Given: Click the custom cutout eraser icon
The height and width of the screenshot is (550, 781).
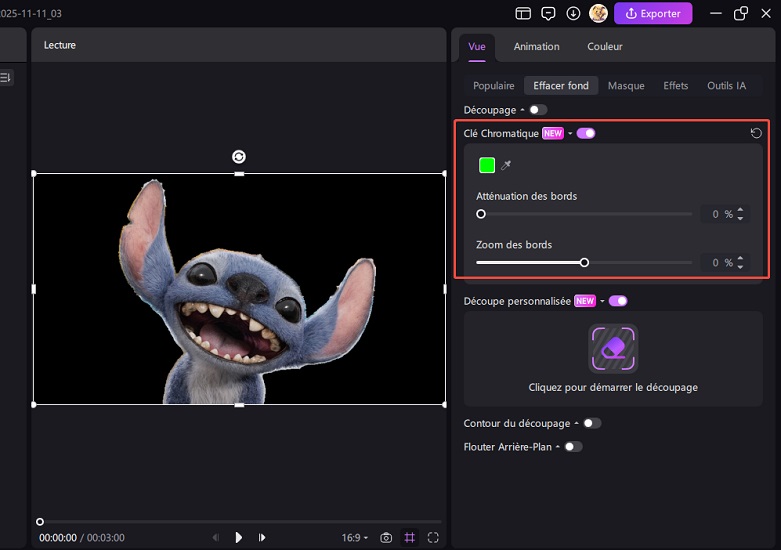Looking at the screenshot, I should 613,349.
